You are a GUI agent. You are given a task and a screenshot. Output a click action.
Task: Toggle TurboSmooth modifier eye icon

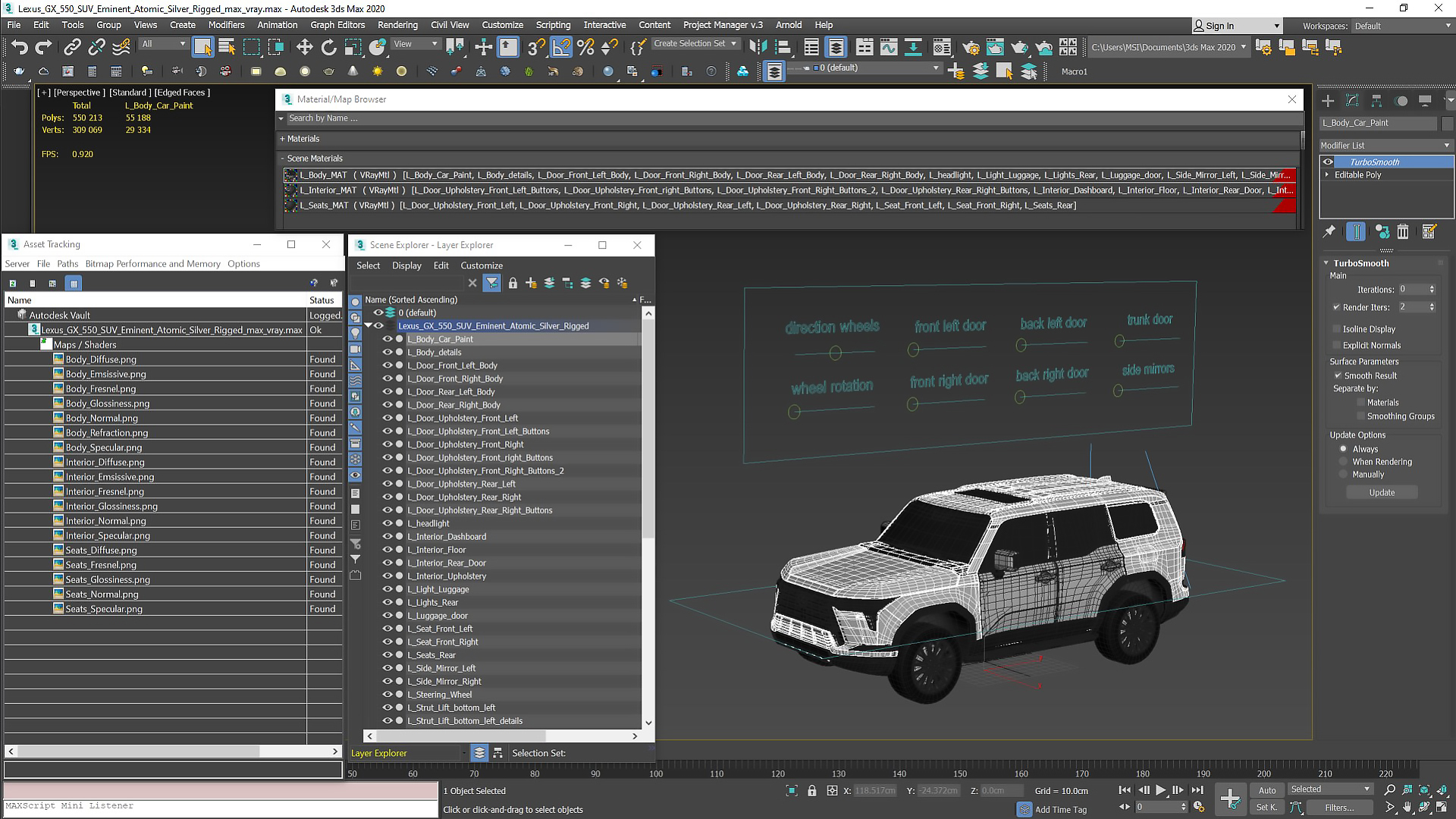pos(1328,162)
